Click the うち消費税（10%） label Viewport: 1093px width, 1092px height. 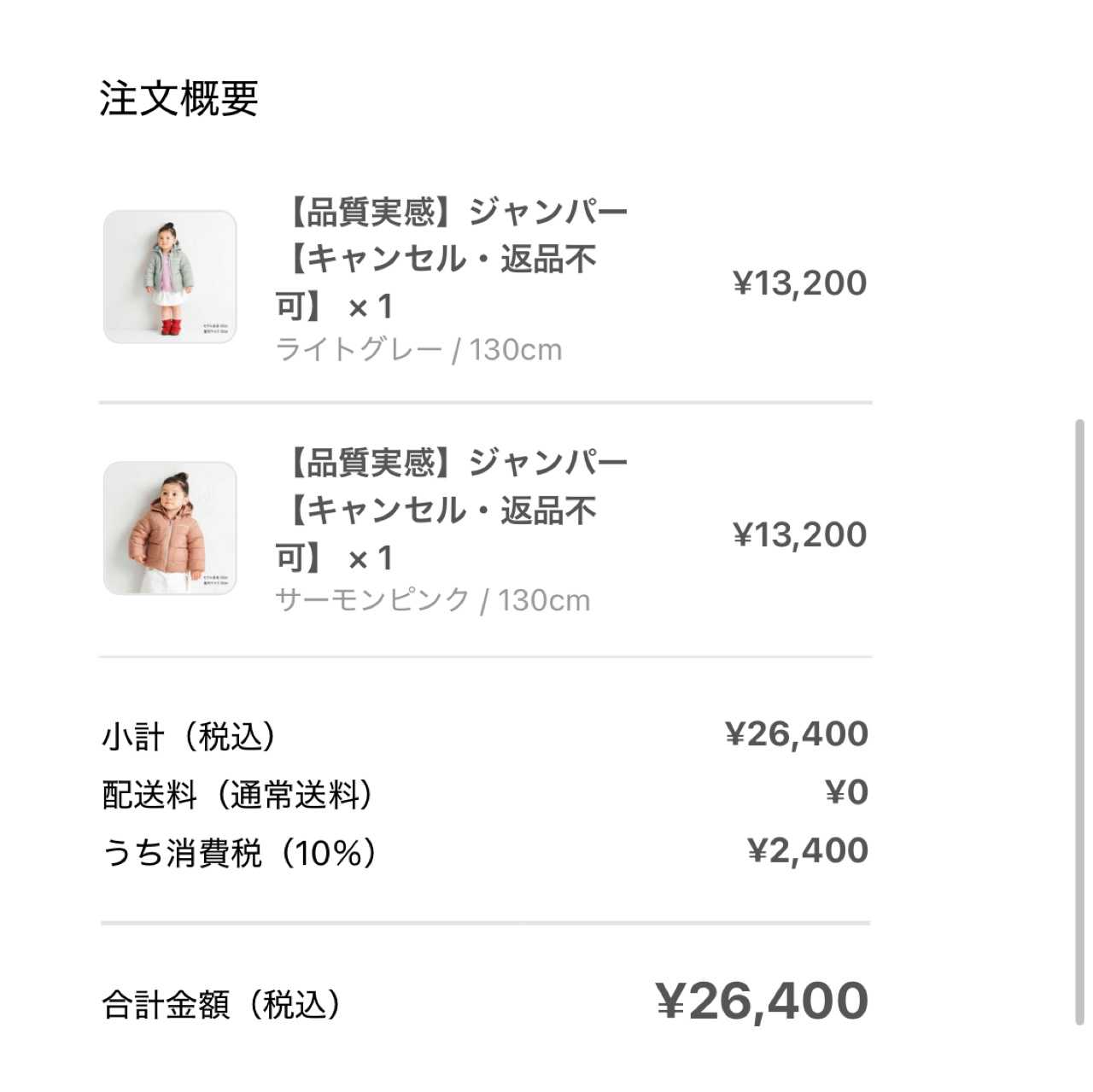(240, 852)
